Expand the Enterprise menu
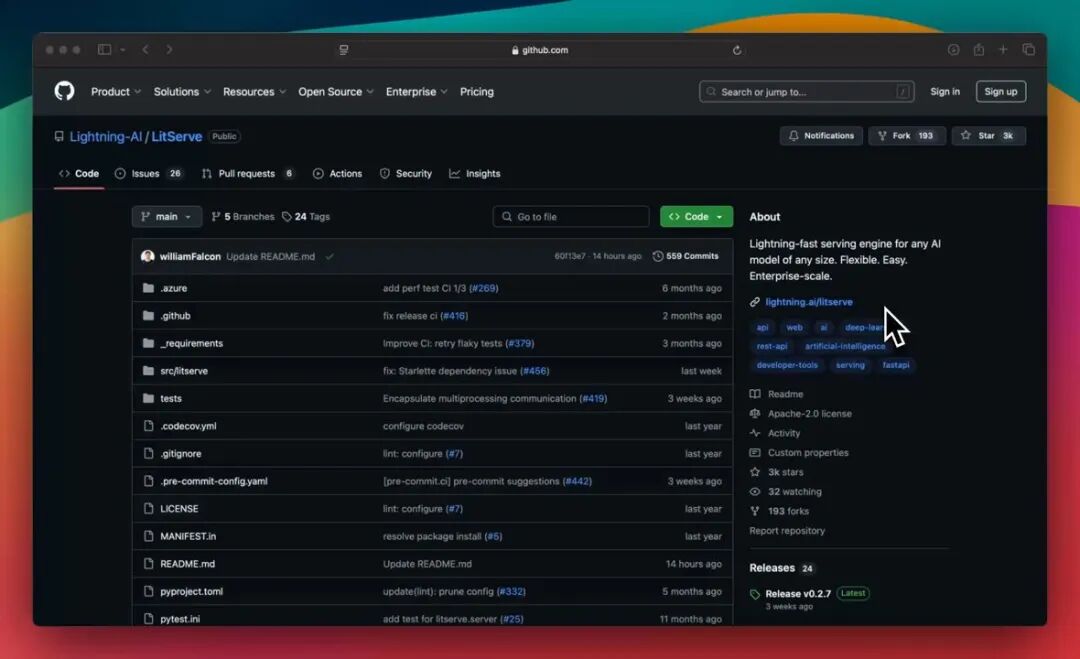The height and width of the screenshot is (659, 1080). click(x=416, y=92)
